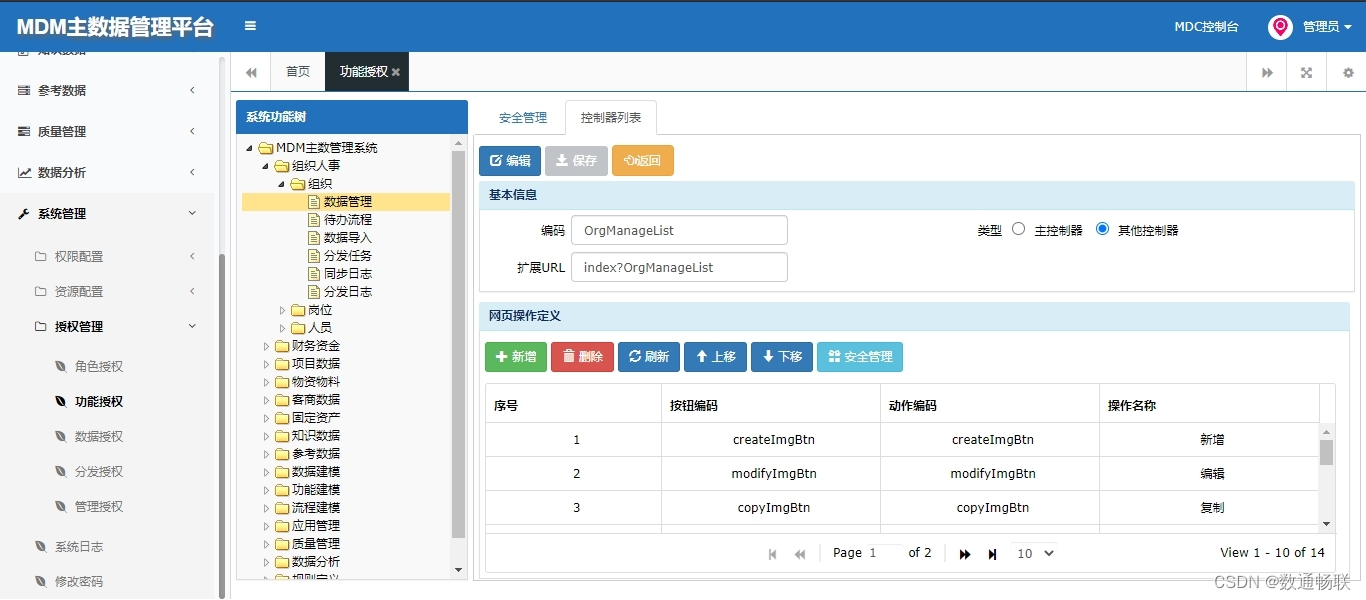Go to first page of table
1366x600 pixels.
click(773, 553)
